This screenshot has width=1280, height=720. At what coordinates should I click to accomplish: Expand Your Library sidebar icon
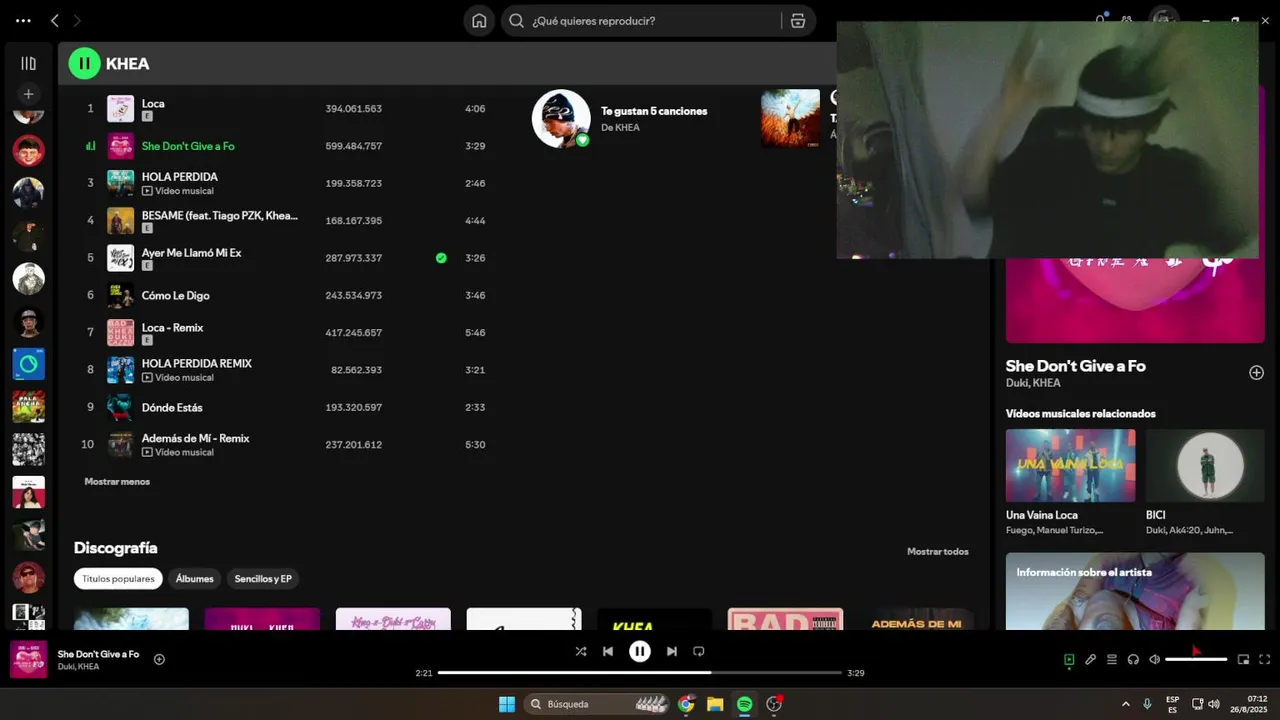tap(28, 63)
